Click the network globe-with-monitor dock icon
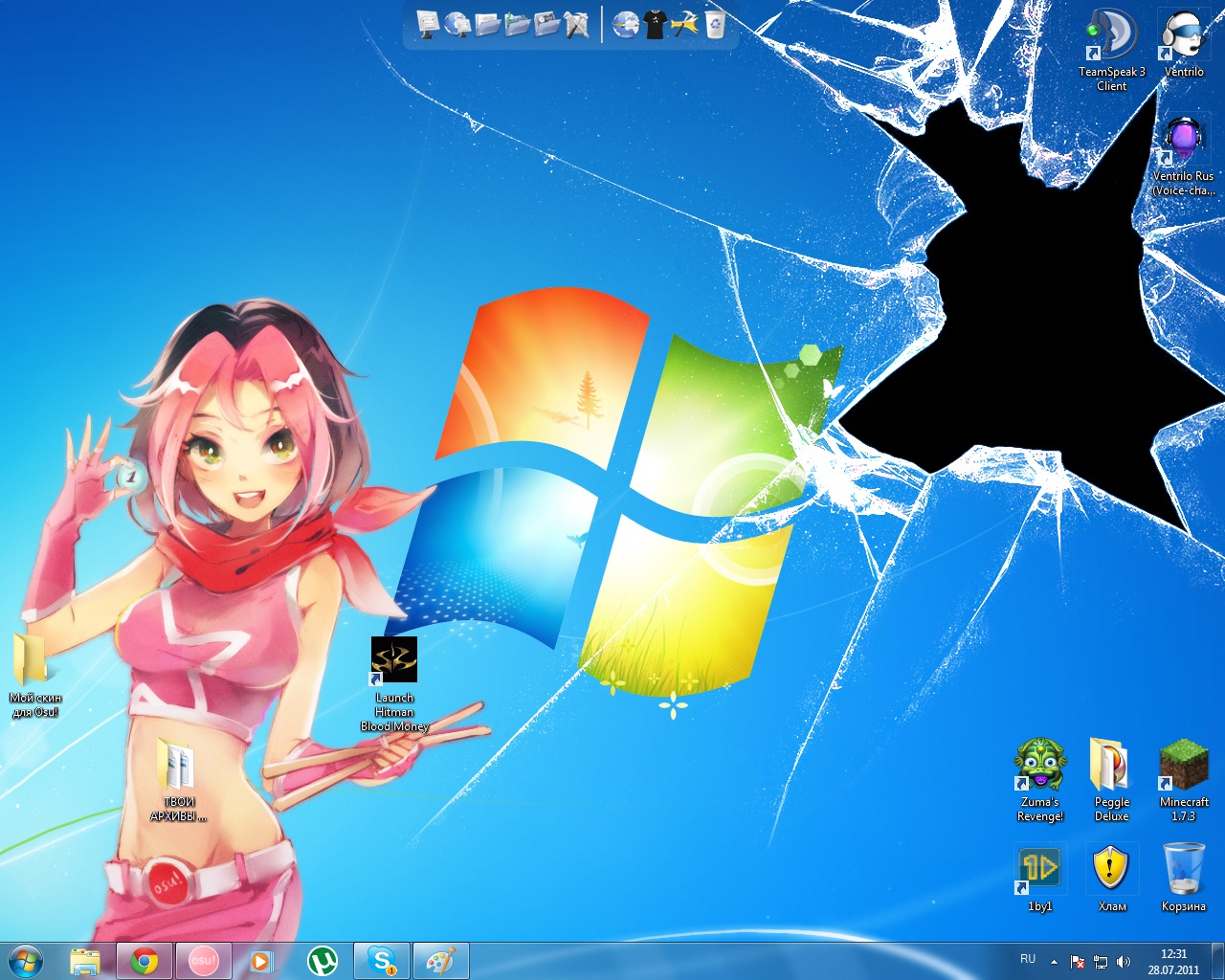 (x=457, y=25)
